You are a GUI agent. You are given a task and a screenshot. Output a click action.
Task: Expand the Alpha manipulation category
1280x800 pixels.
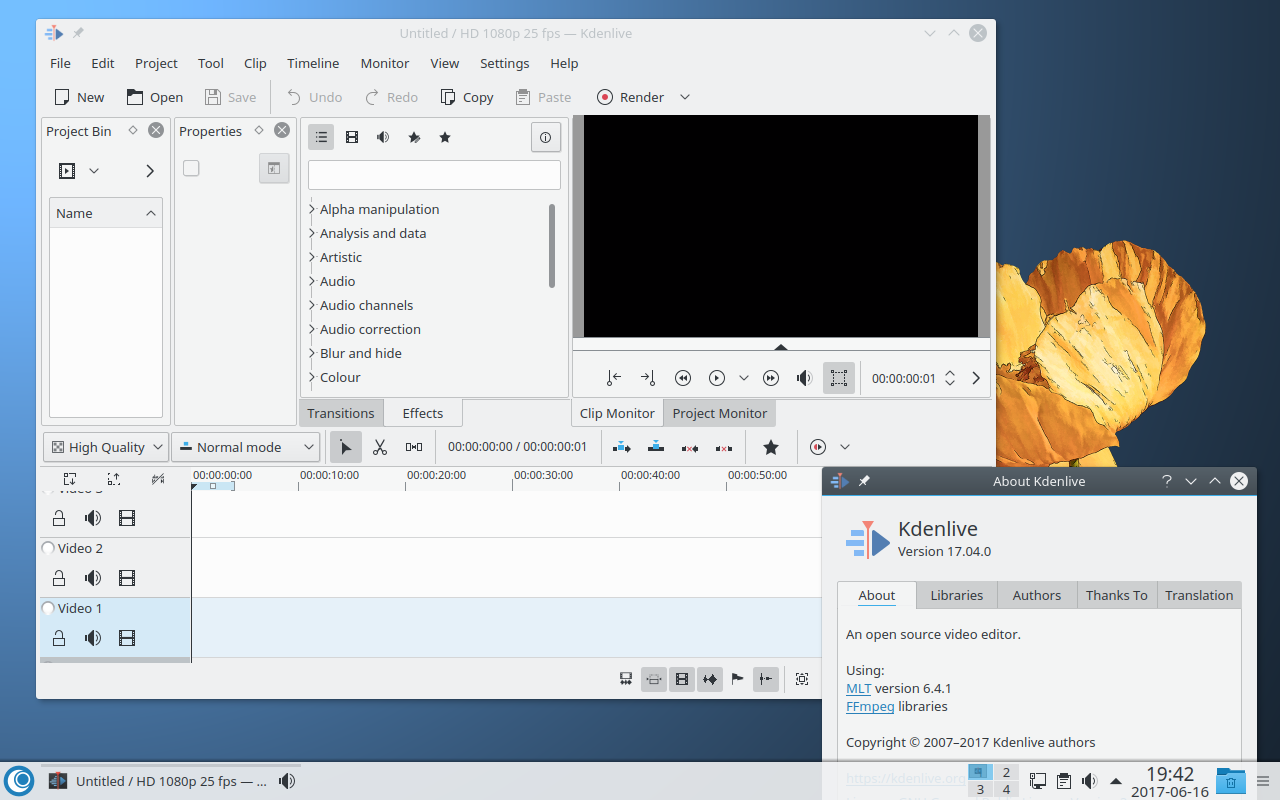pyautogui.click(x=312, y=209)
